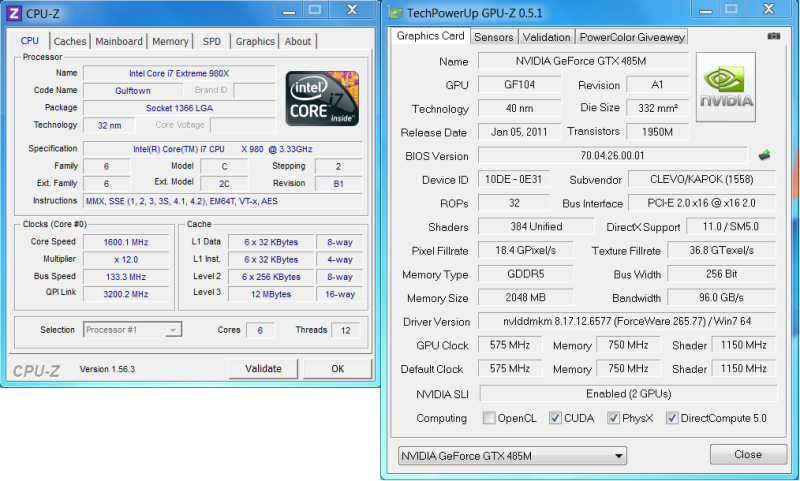Open the SPD tab
This screenshot has width=800, height=481.
coord(212,41)
